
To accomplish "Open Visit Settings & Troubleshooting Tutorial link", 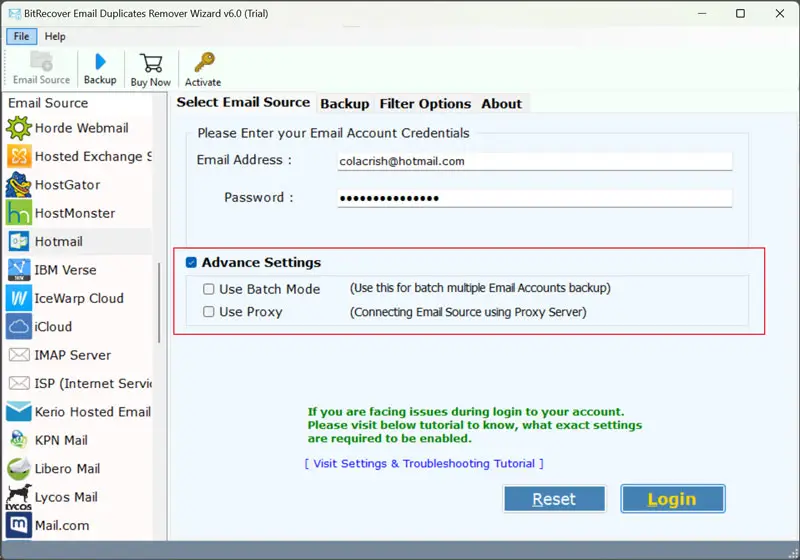I will (x=424, y=464).
